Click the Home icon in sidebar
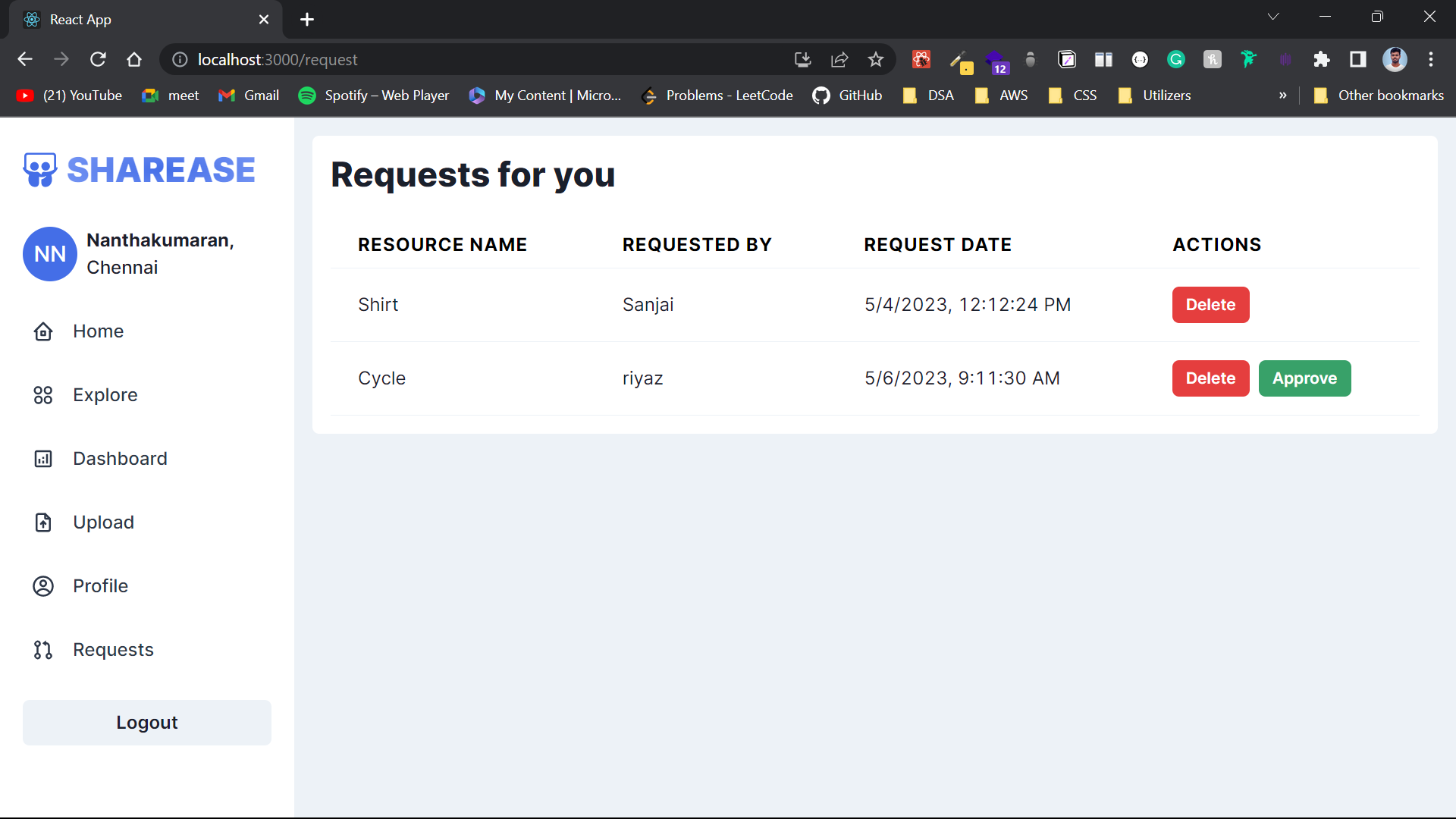The height and width of the screenshot is (819, 1456). [x=43, y=331]
